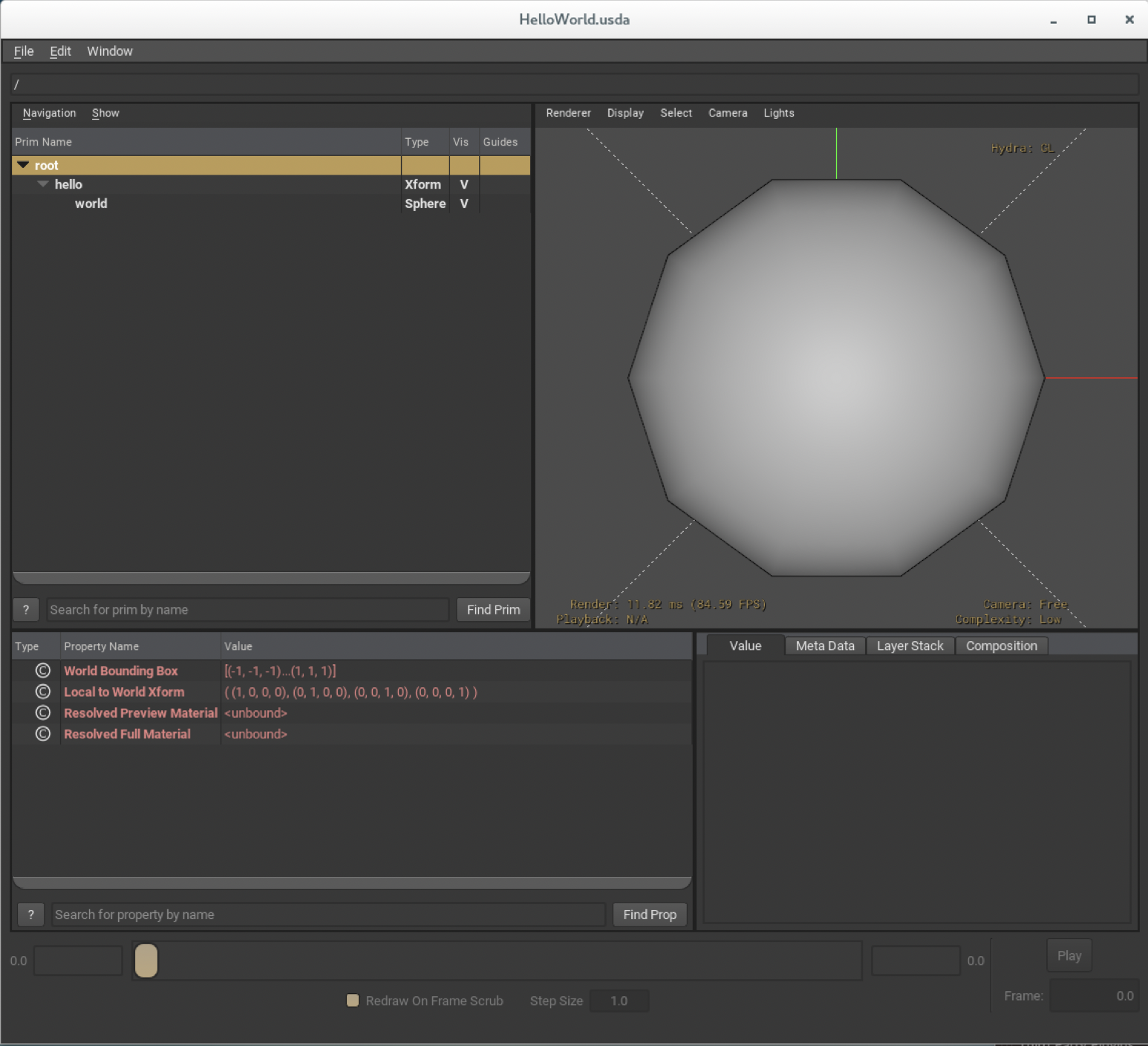Viewport: 1148px width, 1046px height.
Task: Toggle visibility V of the hello prim
Action: point(464,184)
